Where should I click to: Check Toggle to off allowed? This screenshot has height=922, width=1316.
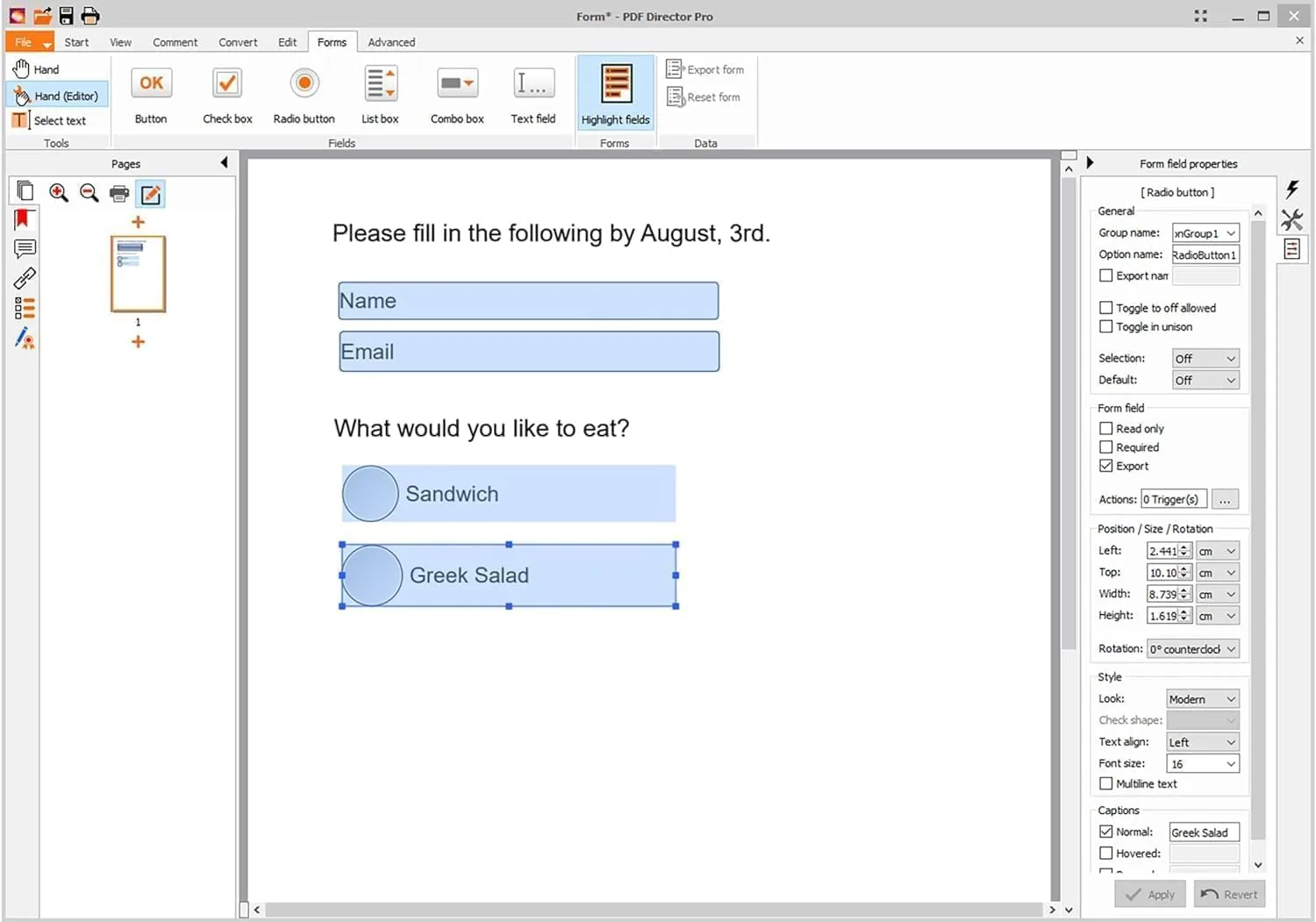pyautogui.click(x=1106, y=308)
